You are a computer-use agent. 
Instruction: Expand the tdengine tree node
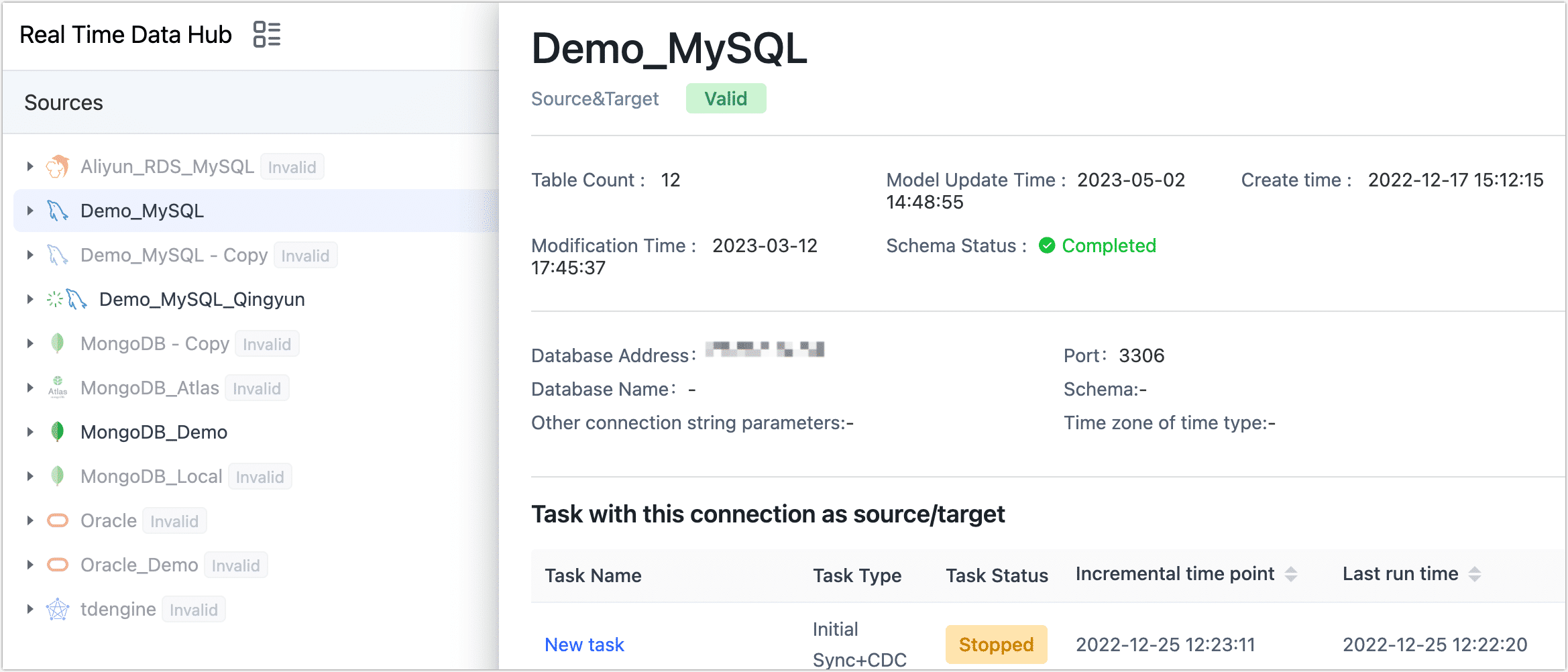tap(30, 609)
